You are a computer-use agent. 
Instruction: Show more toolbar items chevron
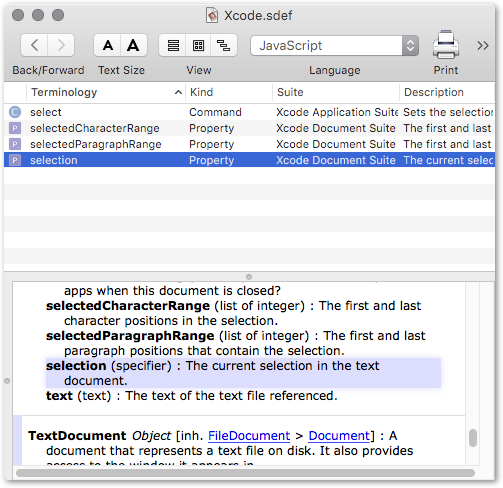pos(483,45)
